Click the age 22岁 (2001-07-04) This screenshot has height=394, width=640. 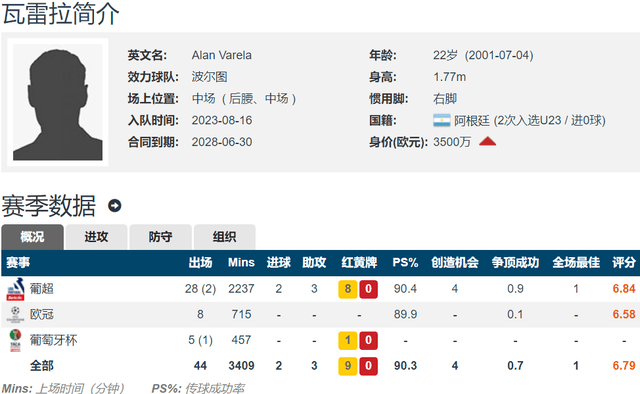[x=483, y=55]
